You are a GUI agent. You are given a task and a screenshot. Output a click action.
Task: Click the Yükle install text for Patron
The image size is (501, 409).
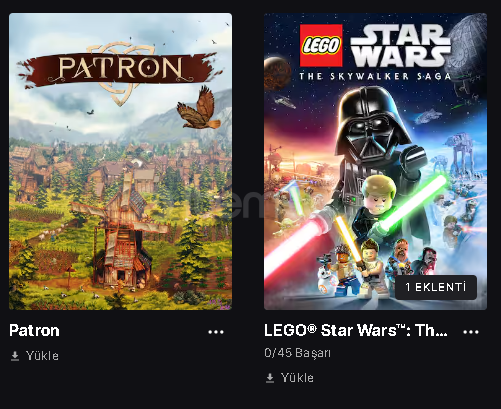42,356
